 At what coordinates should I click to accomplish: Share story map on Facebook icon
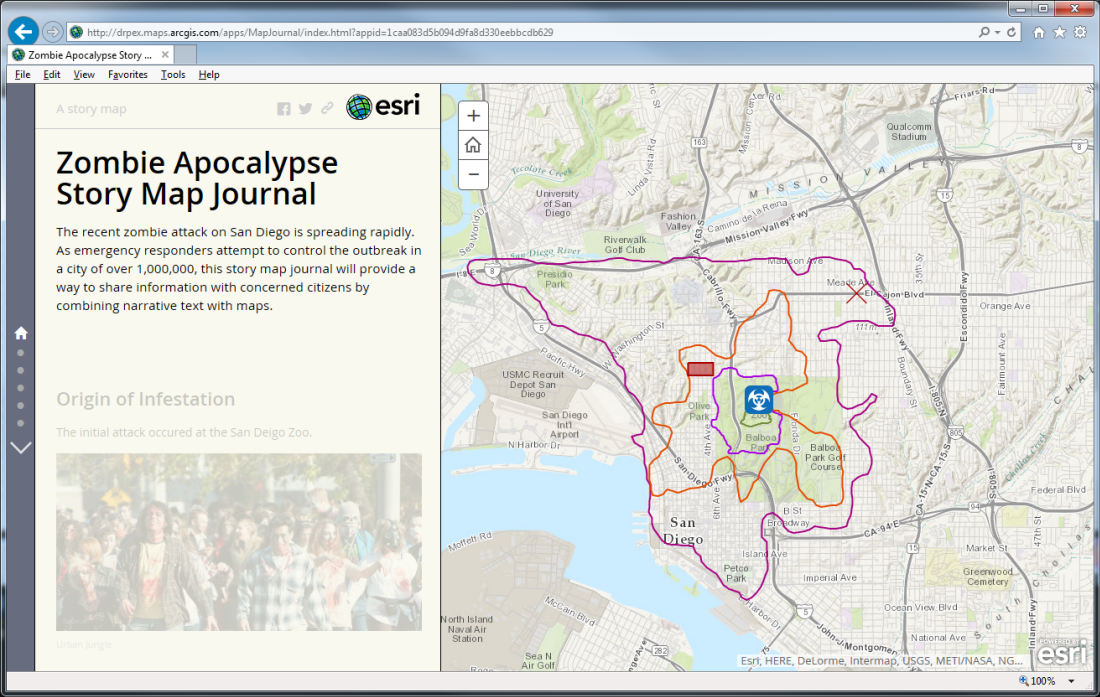[x=283, y=109]
